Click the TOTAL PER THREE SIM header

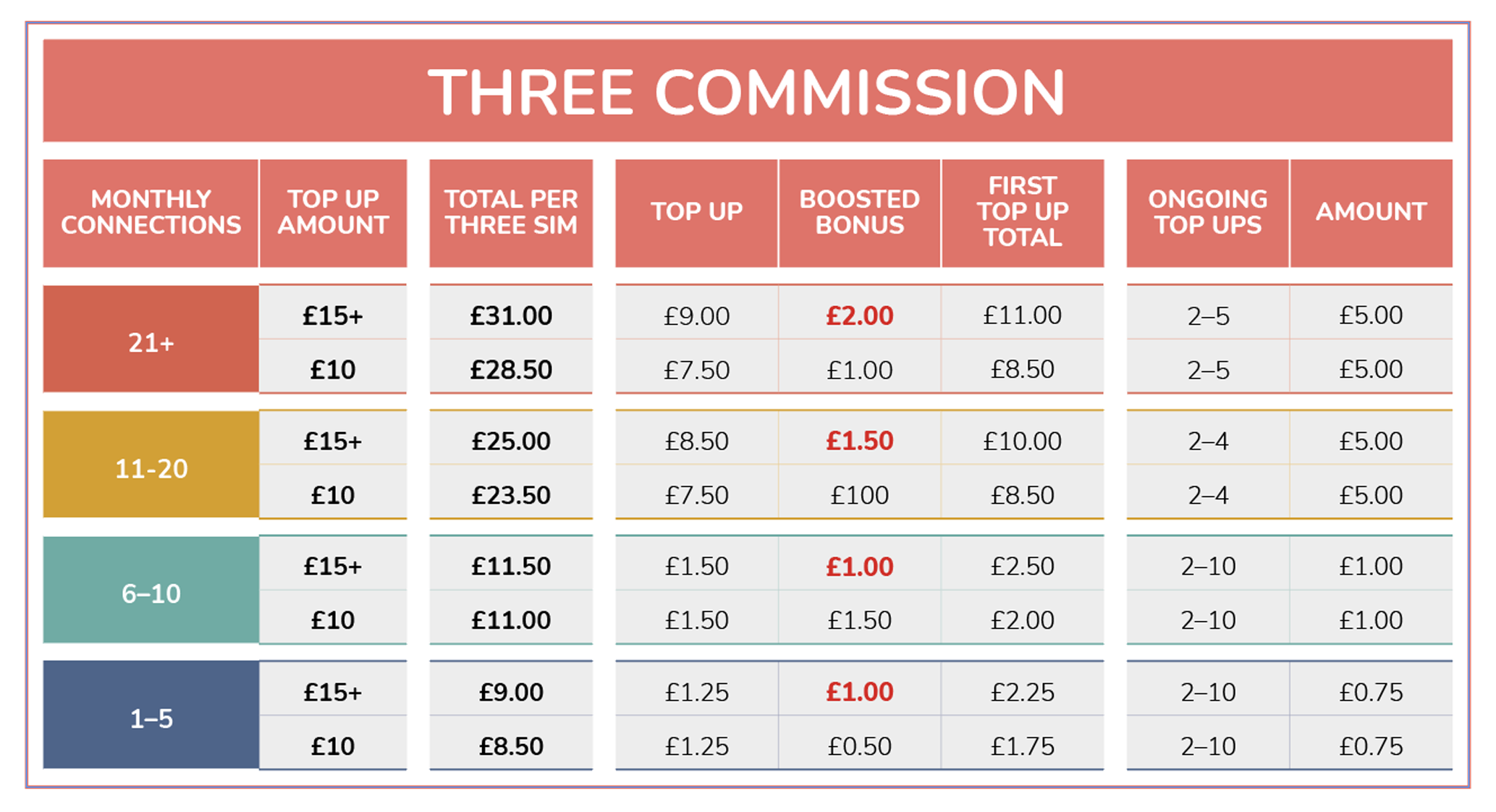(x=511, y=213)
